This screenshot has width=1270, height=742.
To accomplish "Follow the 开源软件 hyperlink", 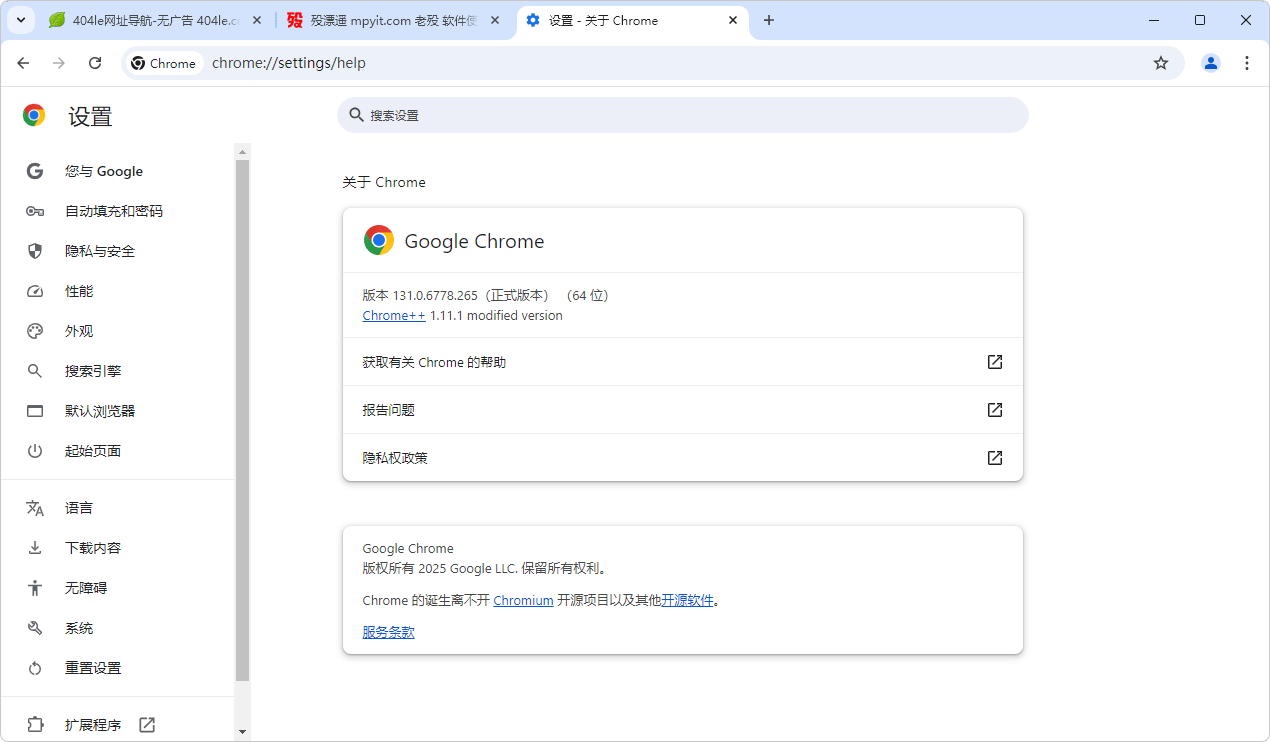I will [687, 601].
